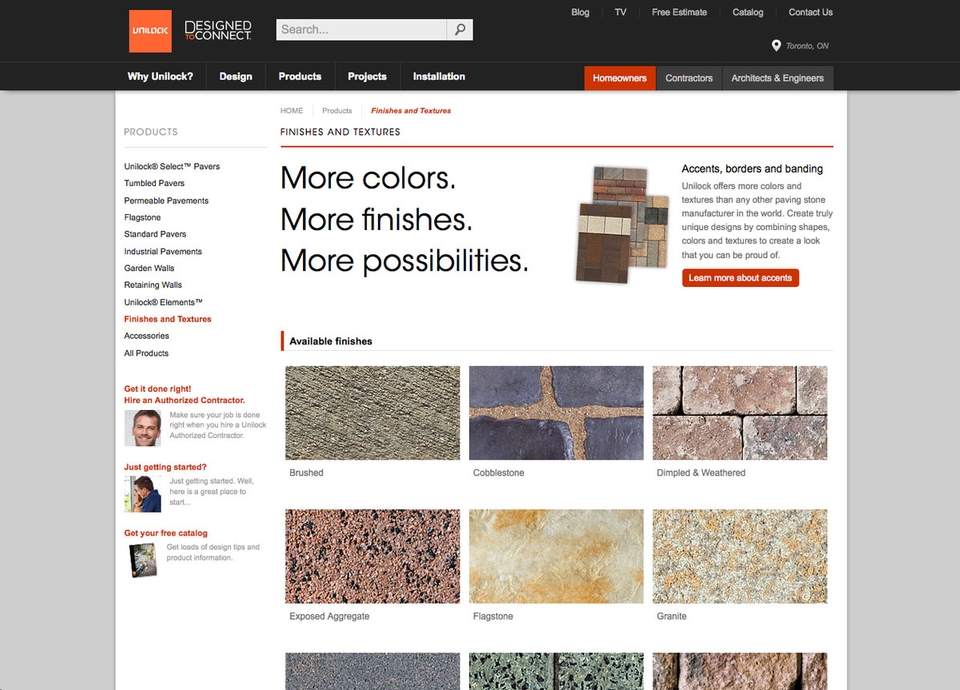The width and height of the screenshot is (960, 690).
Task: Open the Projects menu
Action: [x=367, y=77]
